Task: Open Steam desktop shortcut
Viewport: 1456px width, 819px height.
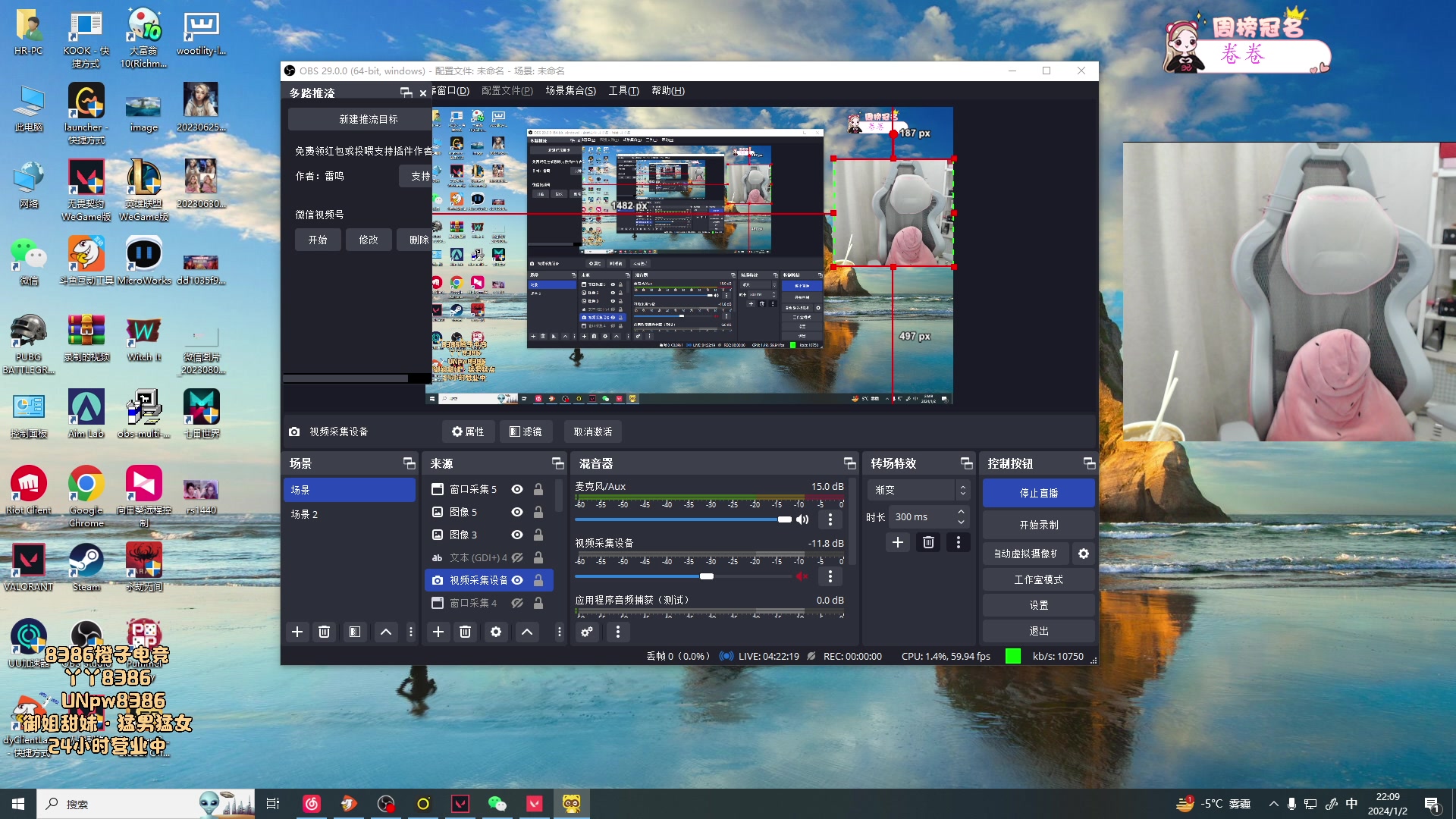Action: point(86,566)
